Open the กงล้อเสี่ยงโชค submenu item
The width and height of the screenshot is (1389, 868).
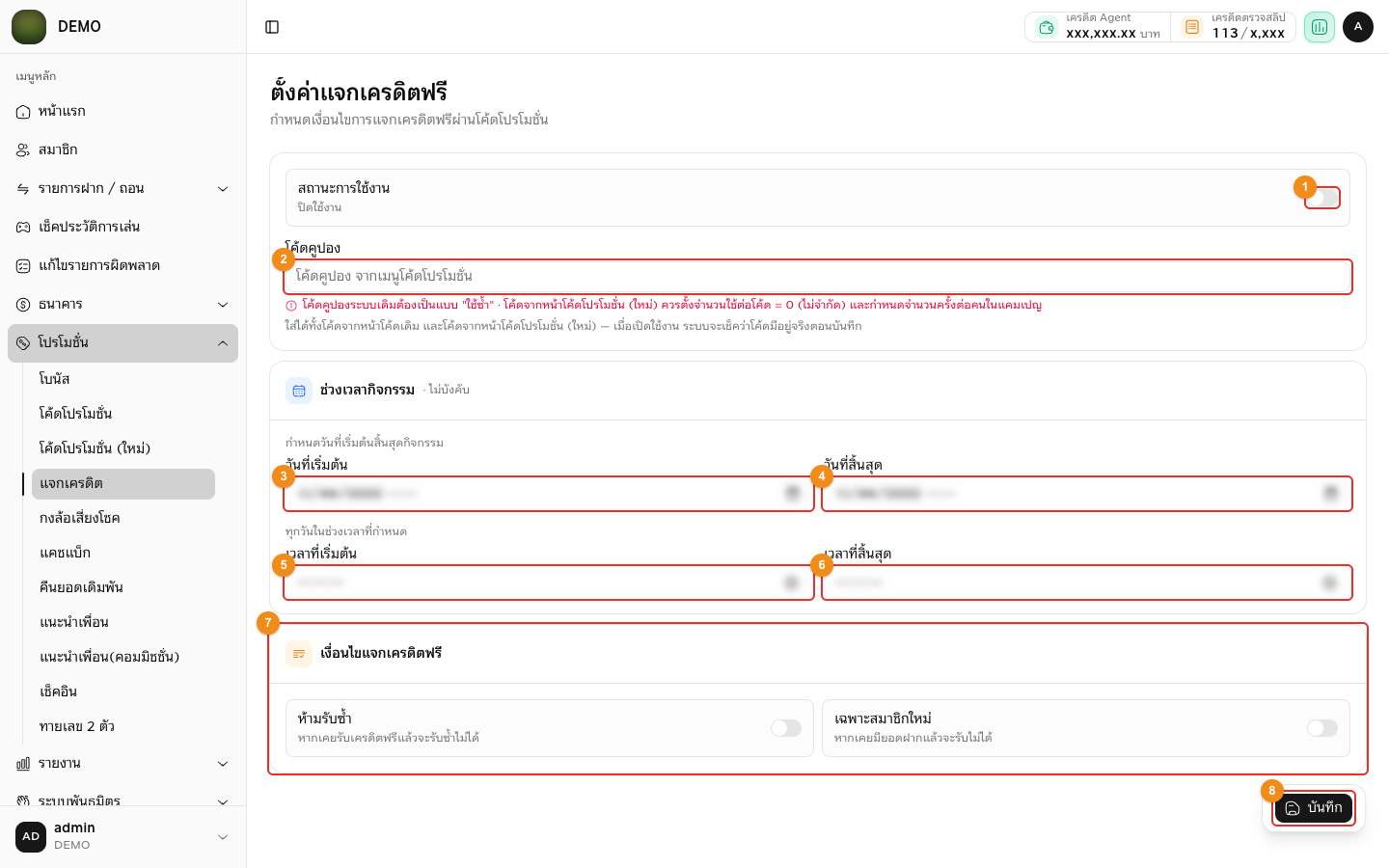pos(123,518)
